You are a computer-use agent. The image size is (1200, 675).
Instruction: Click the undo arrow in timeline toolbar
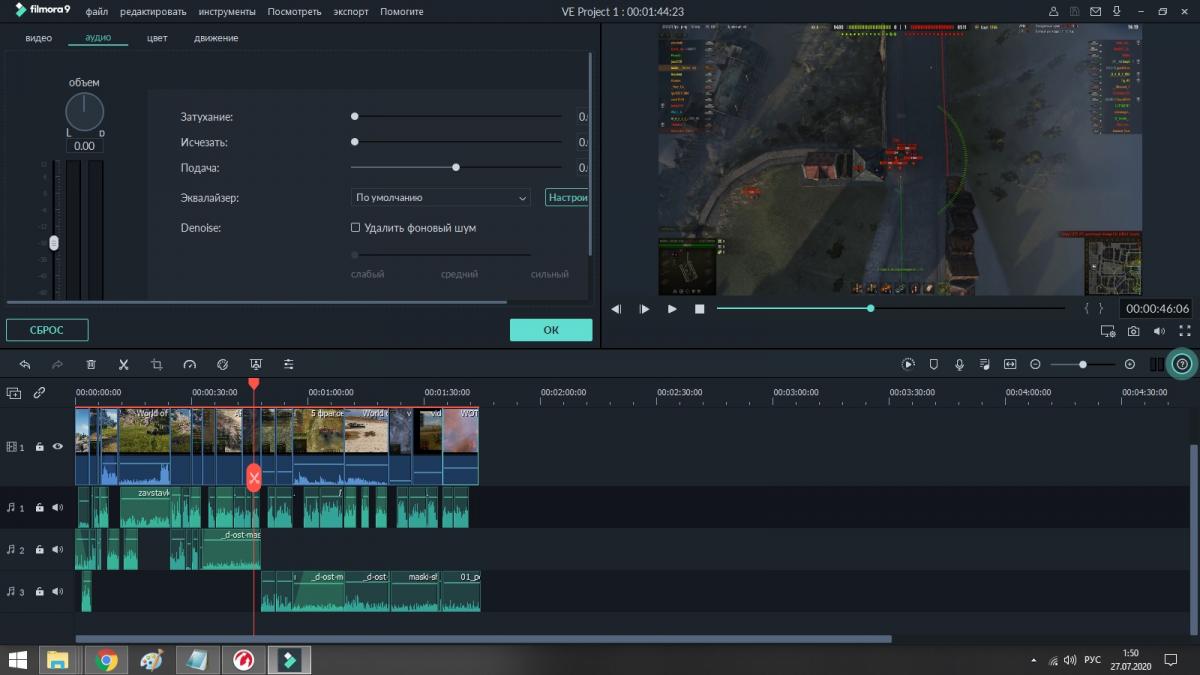25,365
